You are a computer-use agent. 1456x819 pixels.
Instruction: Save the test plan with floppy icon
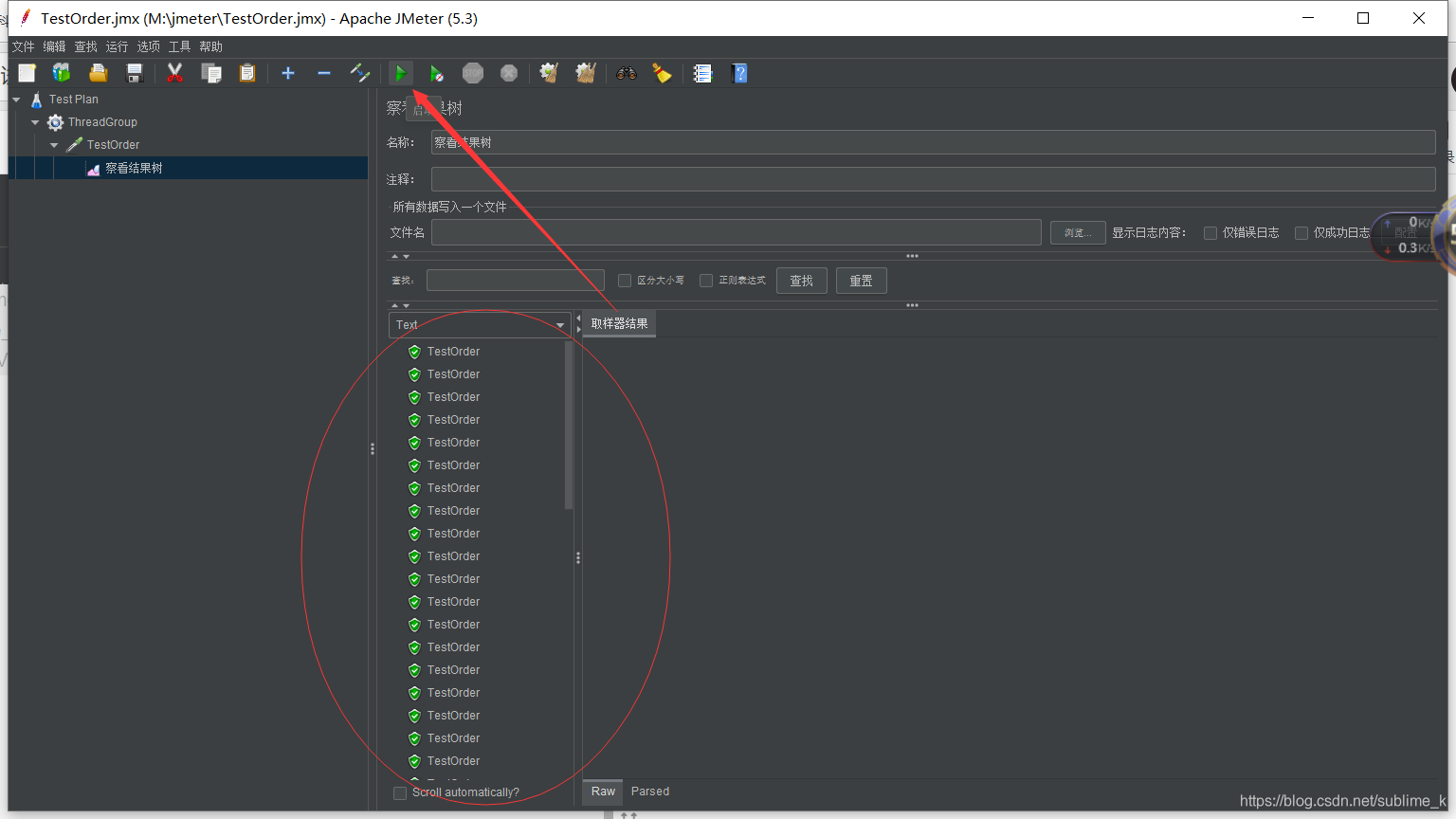(x=135, y=73)
